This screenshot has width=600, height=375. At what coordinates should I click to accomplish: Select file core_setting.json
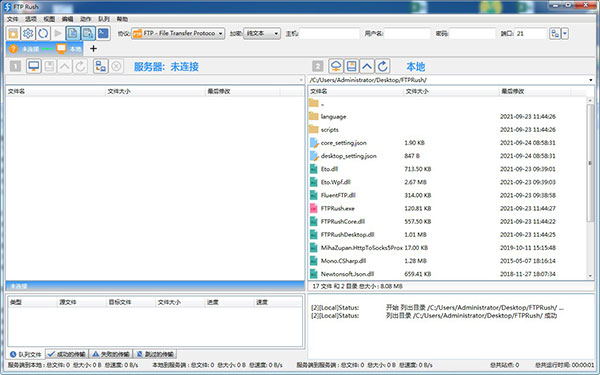(x=447, y=143)
